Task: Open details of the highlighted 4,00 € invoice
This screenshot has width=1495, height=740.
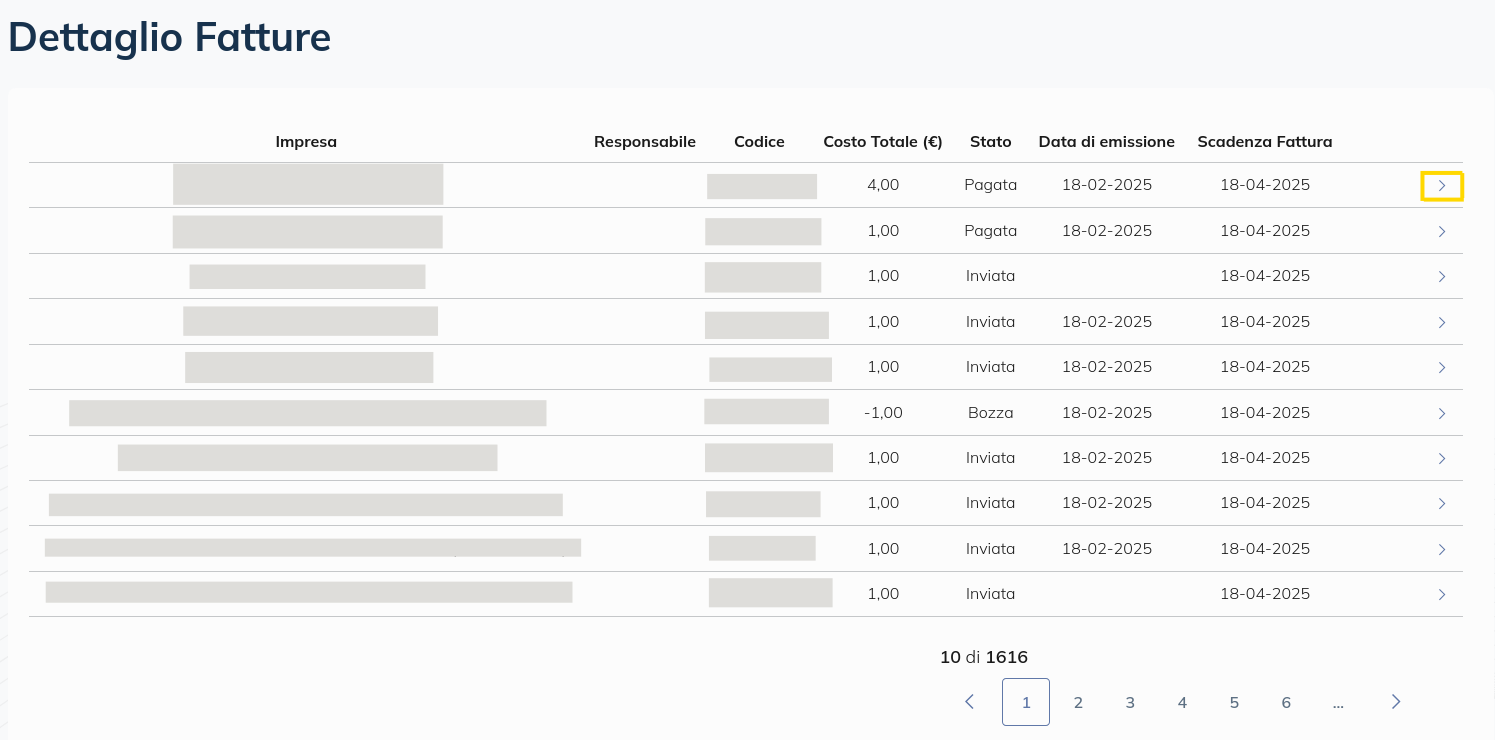Action: 1442,185
